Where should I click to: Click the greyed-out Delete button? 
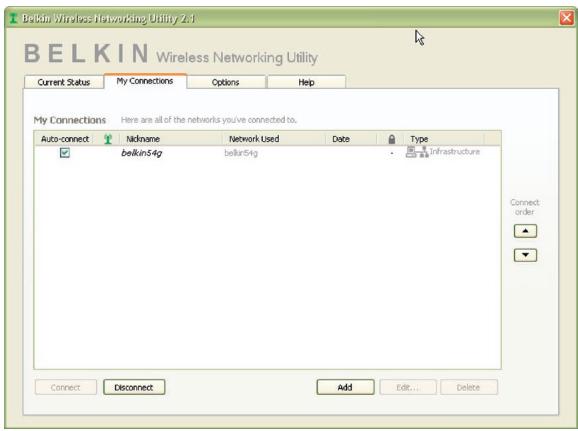[x=469, y=387]
